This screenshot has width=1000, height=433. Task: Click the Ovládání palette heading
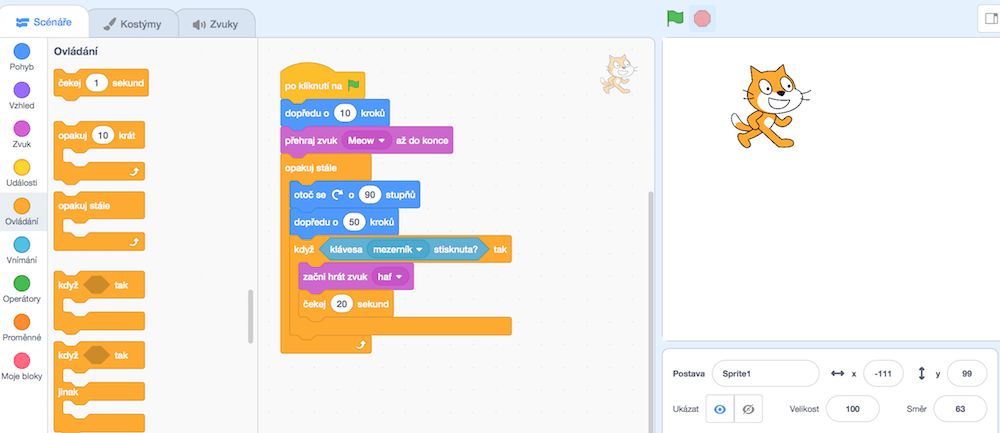76,51
